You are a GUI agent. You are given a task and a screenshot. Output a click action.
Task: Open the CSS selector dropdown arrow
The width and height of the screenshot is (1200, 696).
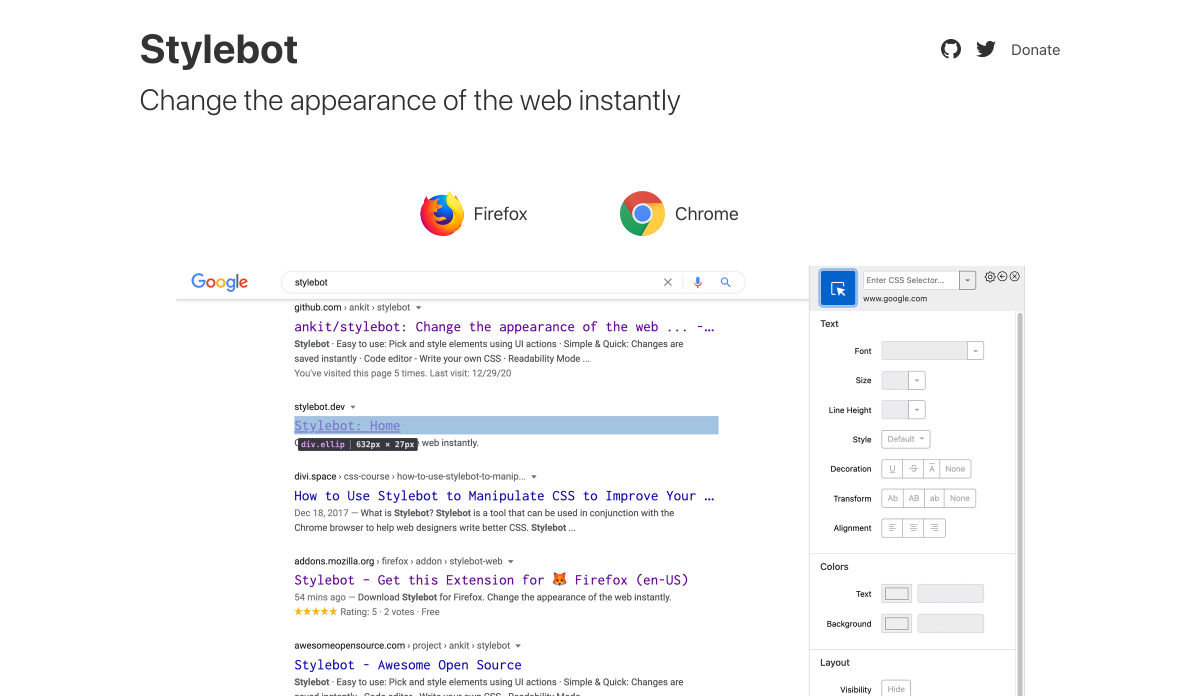pos(967,280)
